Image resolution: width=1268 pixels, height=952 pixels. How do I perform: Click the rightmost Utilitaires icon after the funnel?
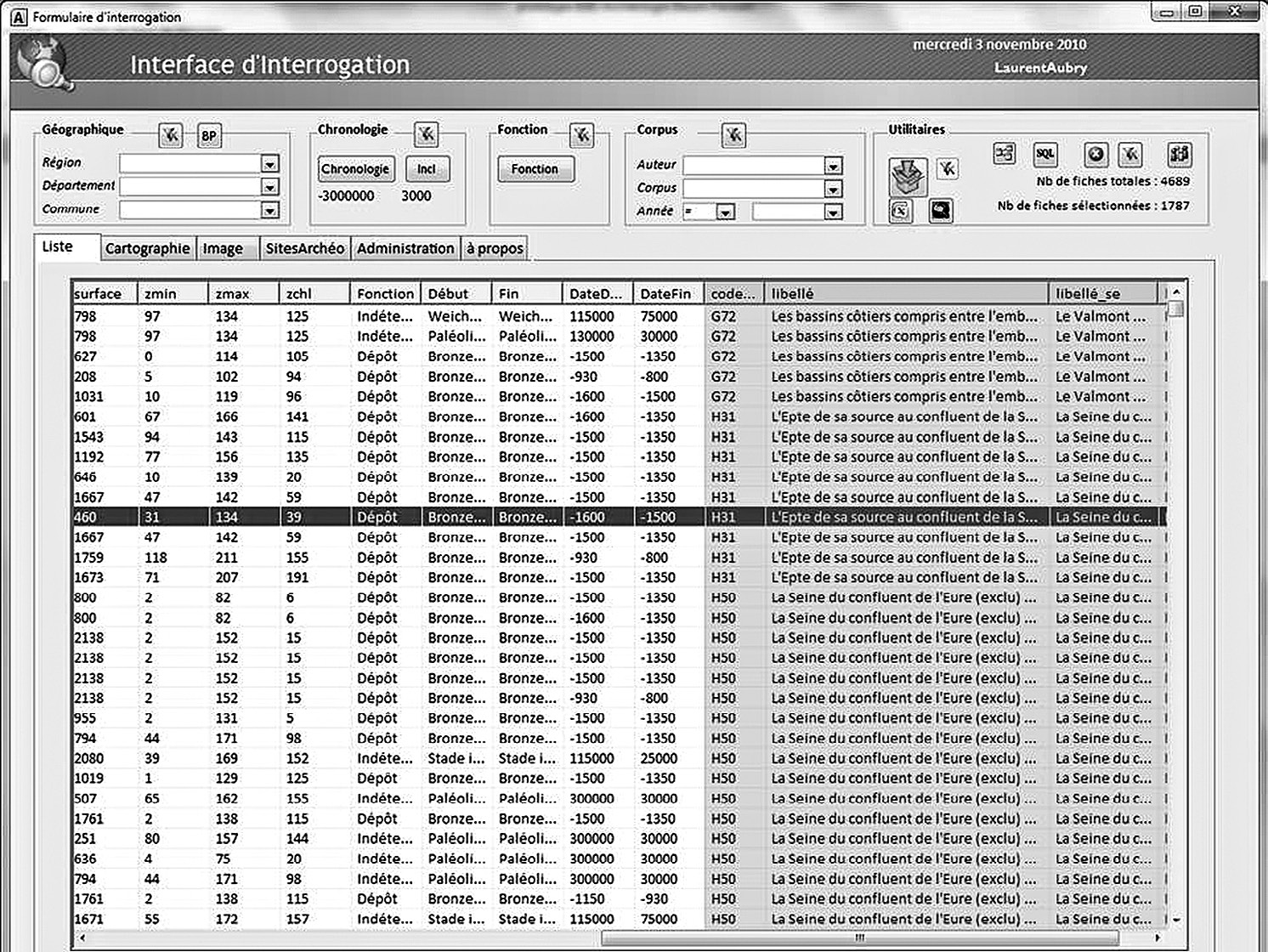point(1179,154)
